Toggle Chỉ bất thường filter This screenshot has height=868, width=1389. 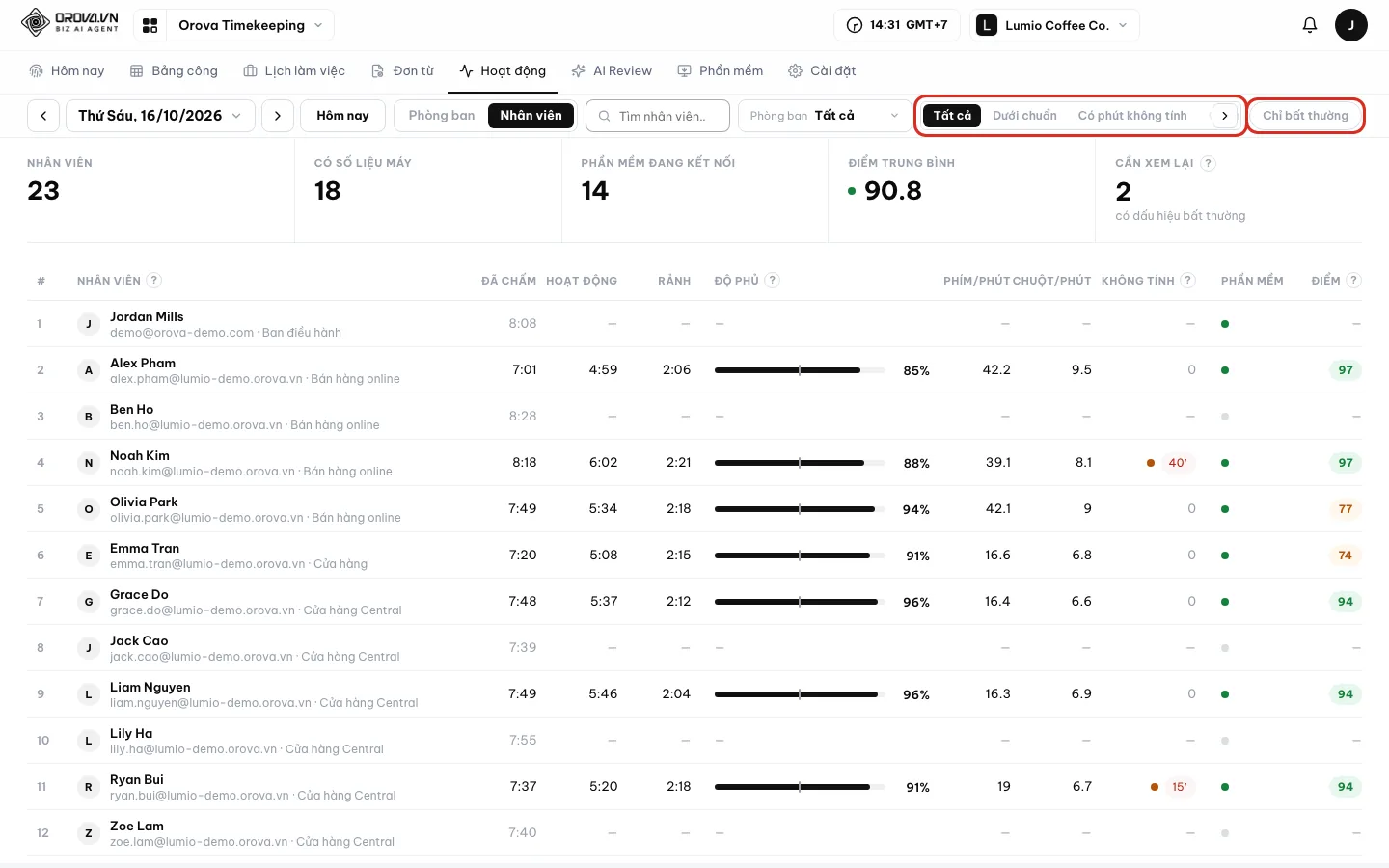coord(1305,116)
